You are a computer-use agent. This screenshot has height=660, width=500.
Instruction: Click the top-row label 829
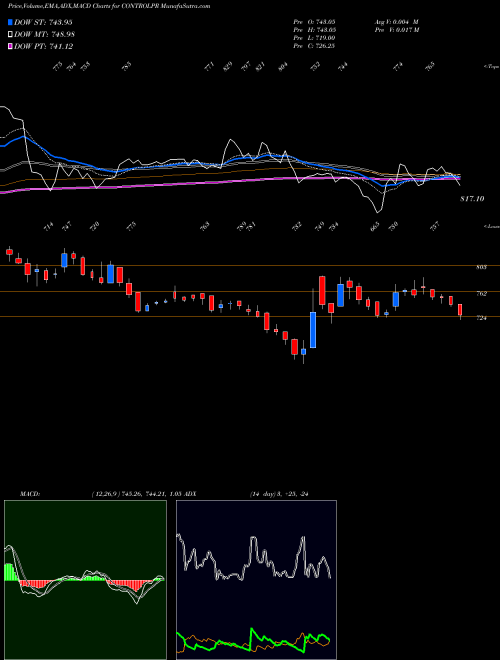click(228, 67)
